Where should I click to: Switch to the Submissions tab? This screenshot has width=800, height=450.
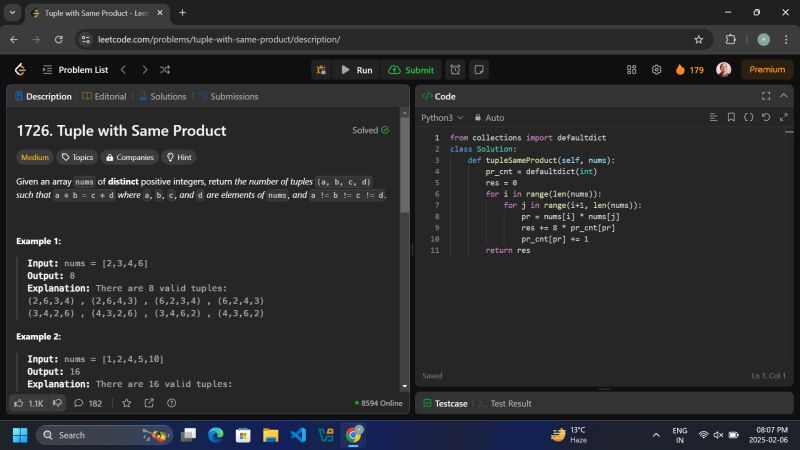click(229, 96)
